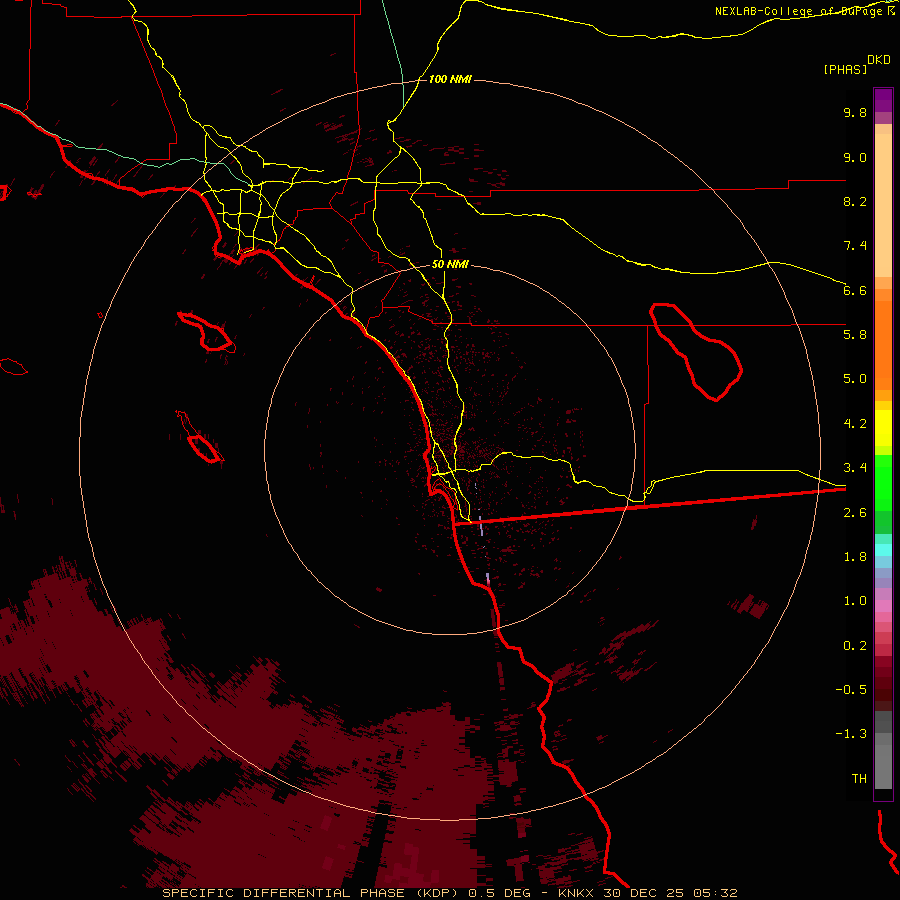Pick the cyan legend color band
This screenshot has width=900, height=900.
[883, 550]
